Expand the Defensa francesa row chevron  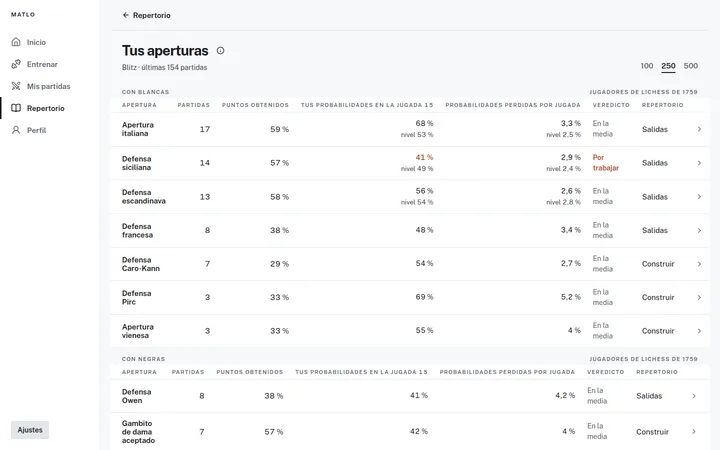[x=699, y=231]
